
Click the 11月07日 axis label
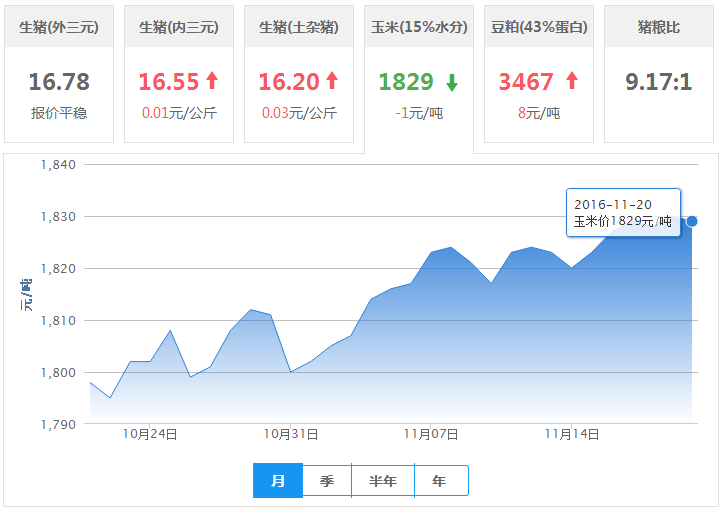[431, 434]
